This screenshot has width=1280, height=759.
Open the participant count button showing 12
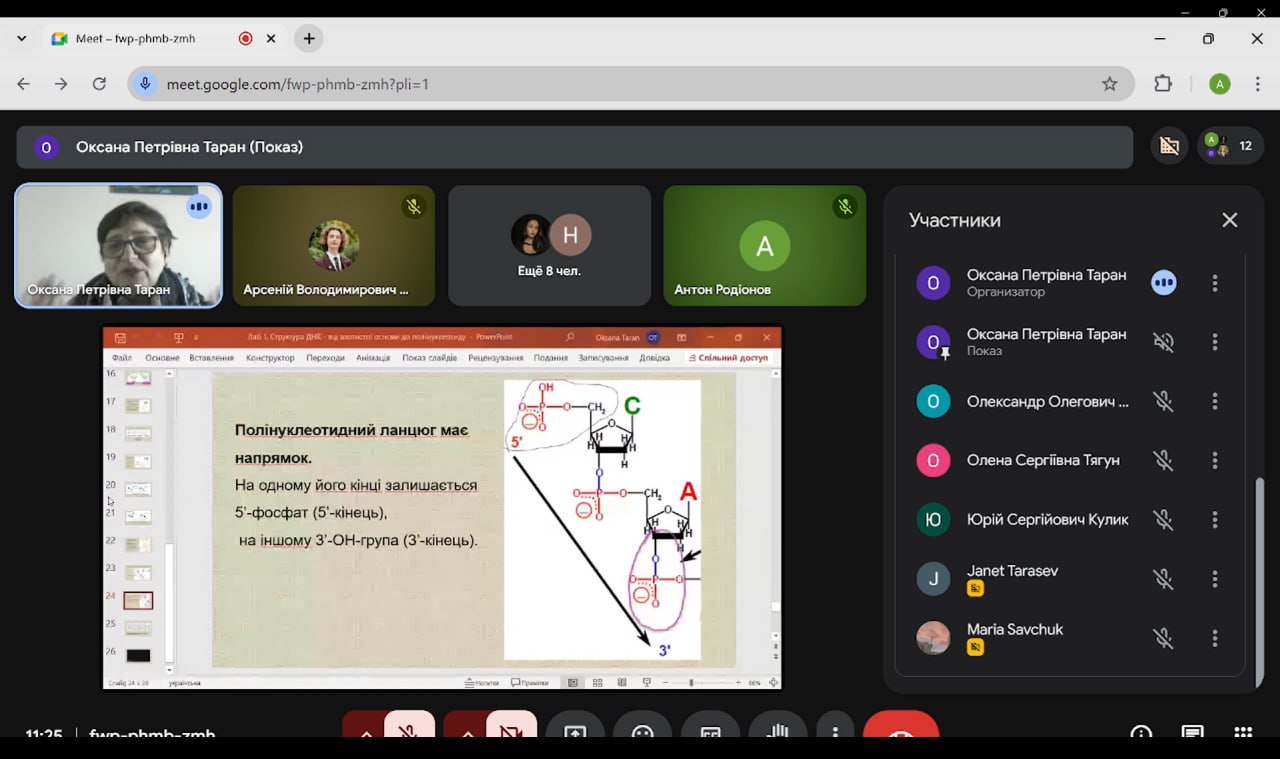1231,146
